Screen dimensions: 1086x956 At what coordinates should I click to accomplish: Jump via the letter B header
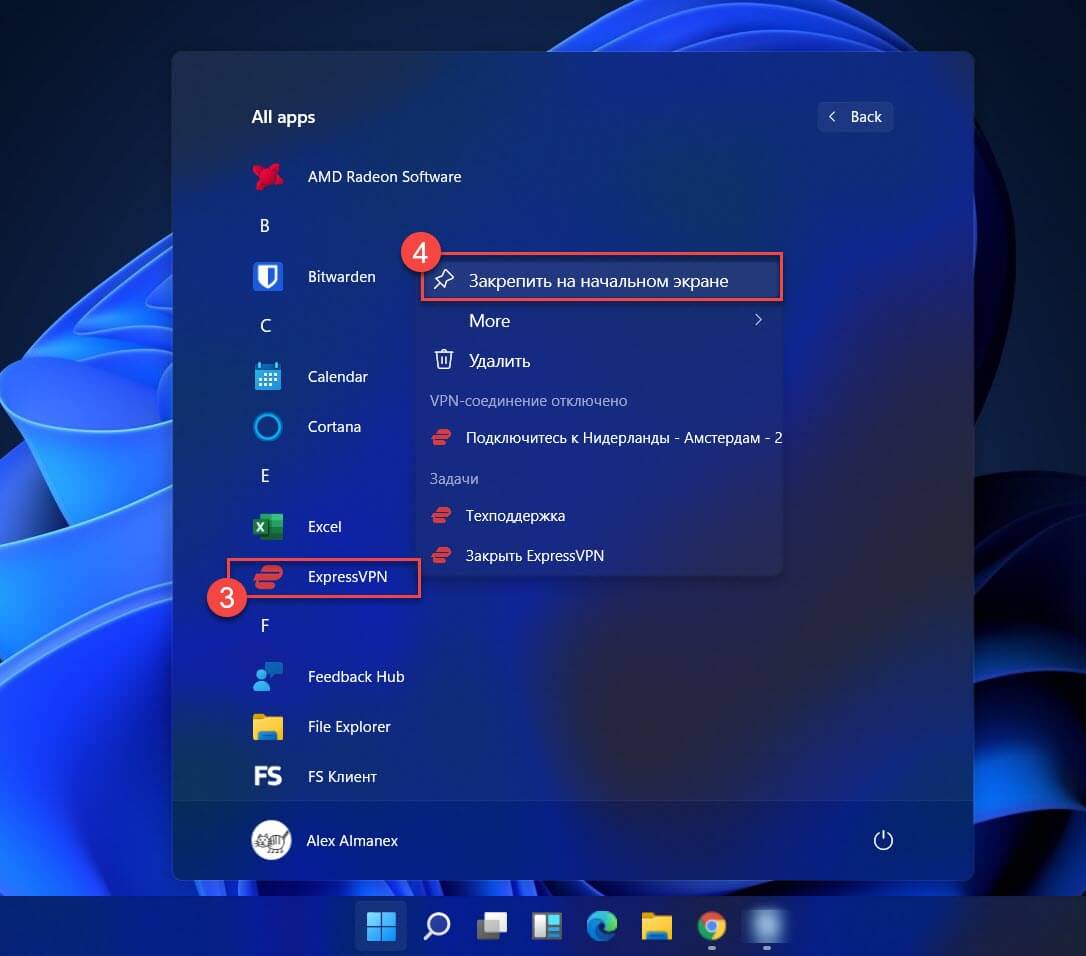click(265, 226)
